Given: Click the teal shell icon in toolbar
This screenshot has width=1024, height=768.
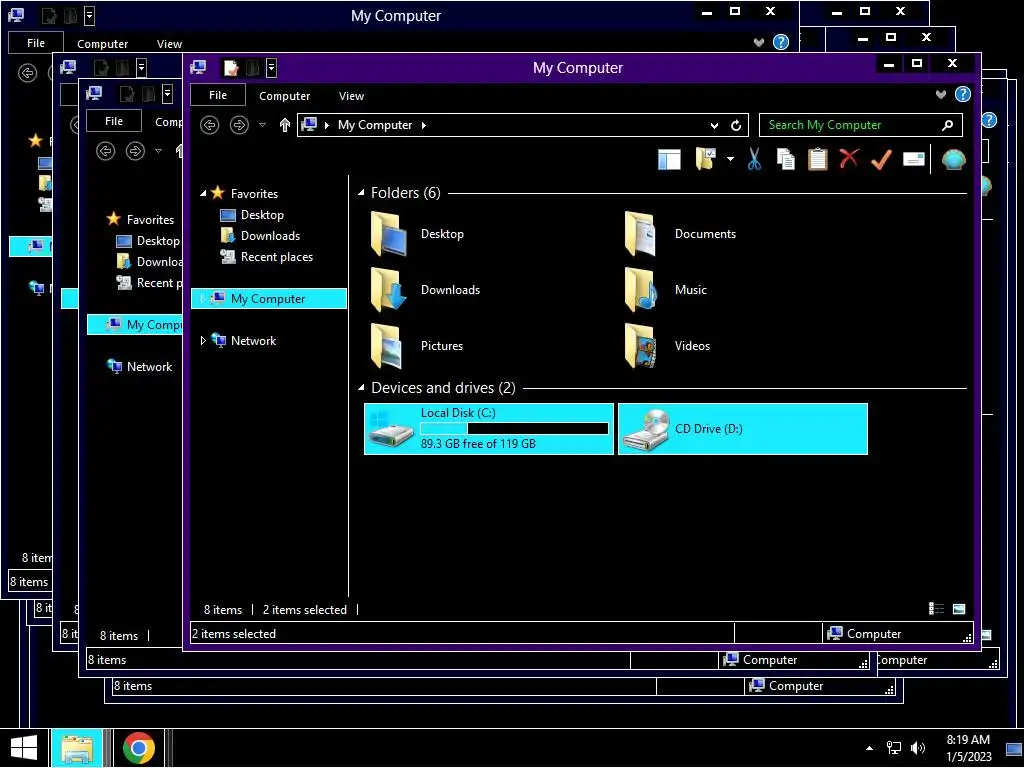Looking at the screenshot, I should tap(953, 159).
